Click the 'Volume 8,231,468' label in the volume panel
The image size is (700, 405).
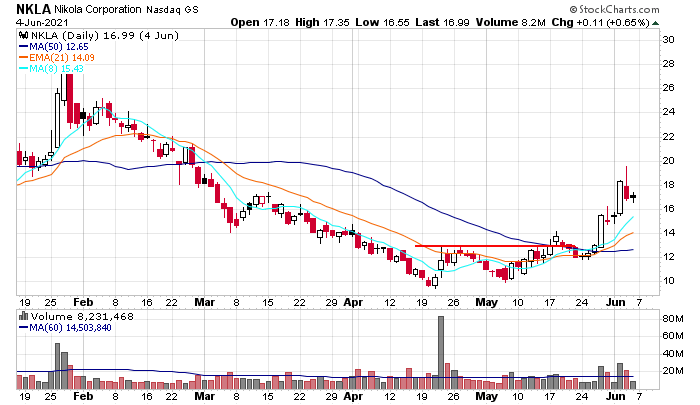pyautogui.click(x=82, y=316)
